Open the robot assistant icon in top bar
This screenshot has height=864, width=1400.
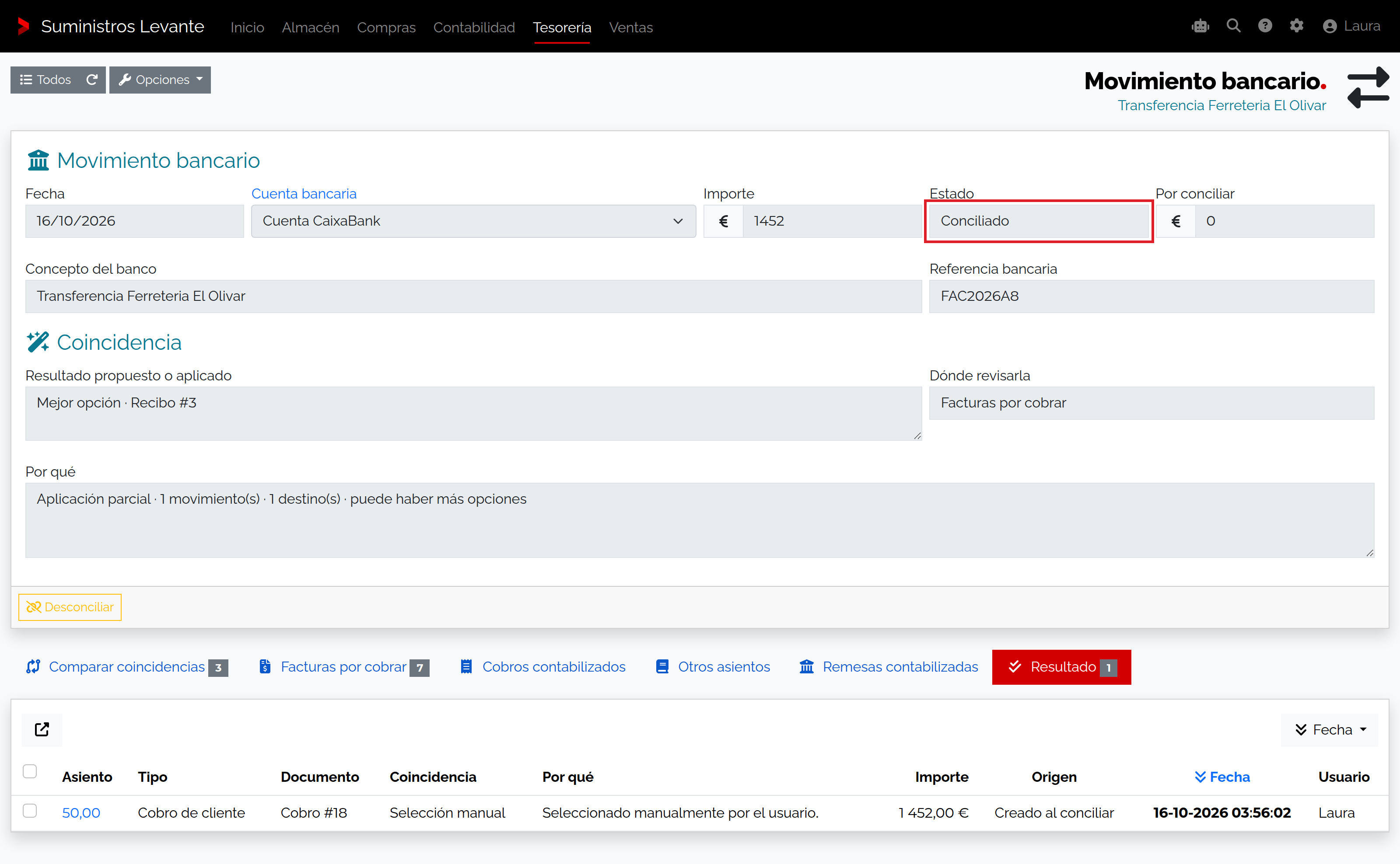(1200, 26)
